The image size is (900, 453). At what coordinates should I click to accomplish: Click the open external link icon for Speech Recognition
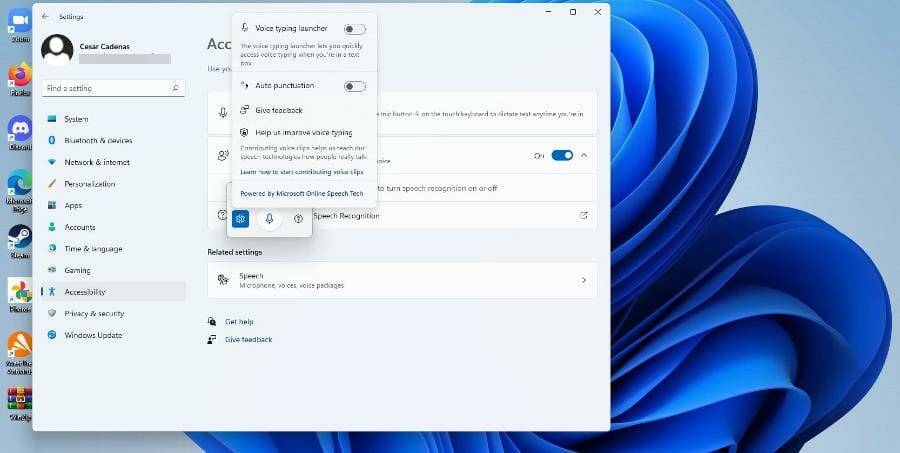pos(584,215)
